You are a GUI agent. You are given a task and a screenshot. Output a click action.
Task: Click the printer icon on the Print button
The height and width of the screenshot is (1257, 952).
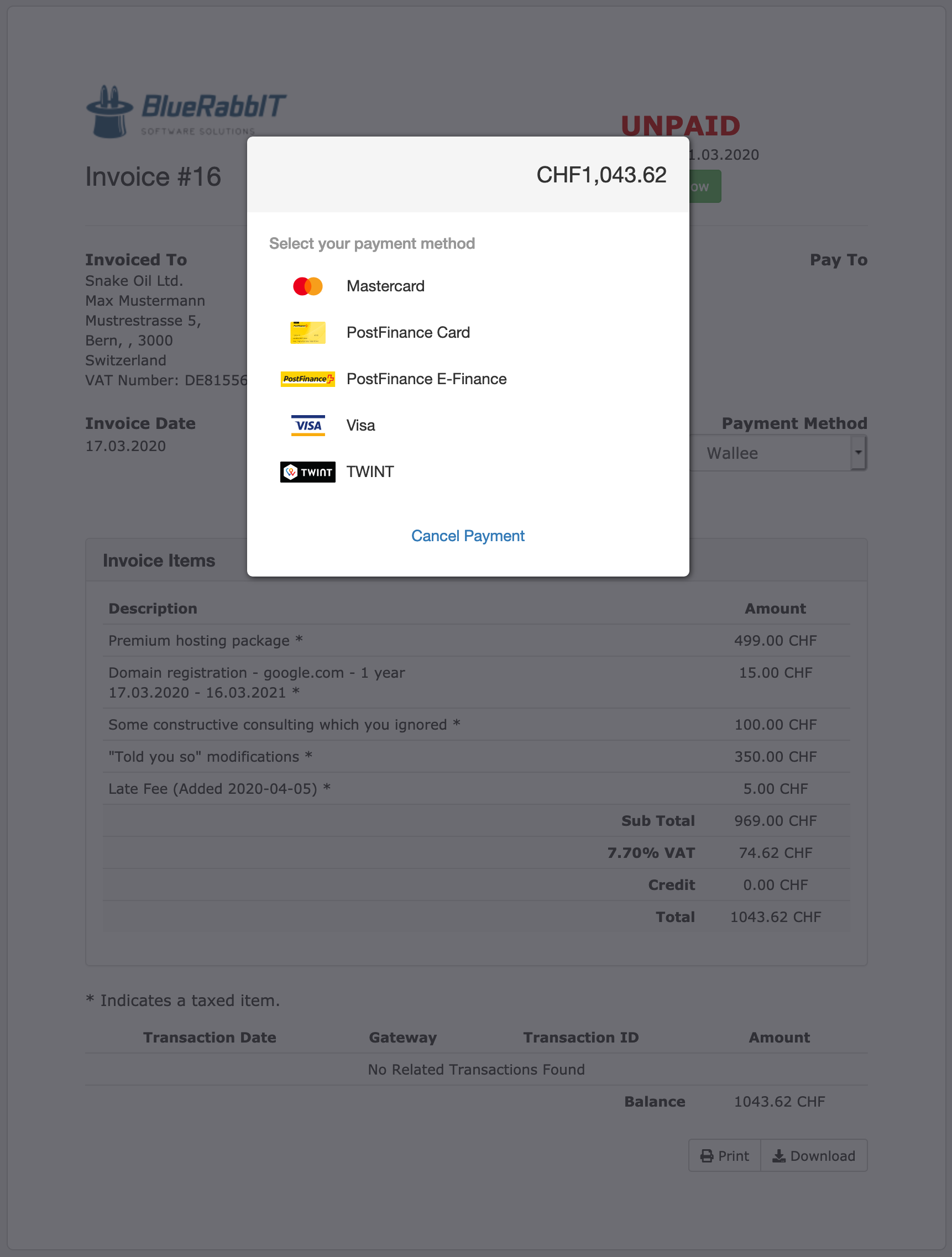[x=707, y=1155]
